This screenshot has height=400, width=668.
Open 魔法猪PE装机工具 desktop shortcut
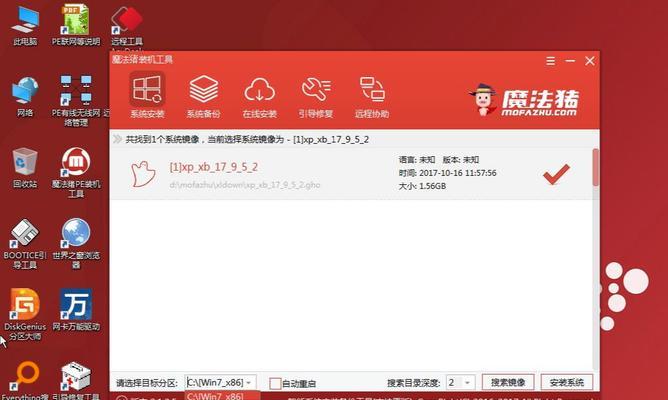pyautogui.click(x=76, y=172)
